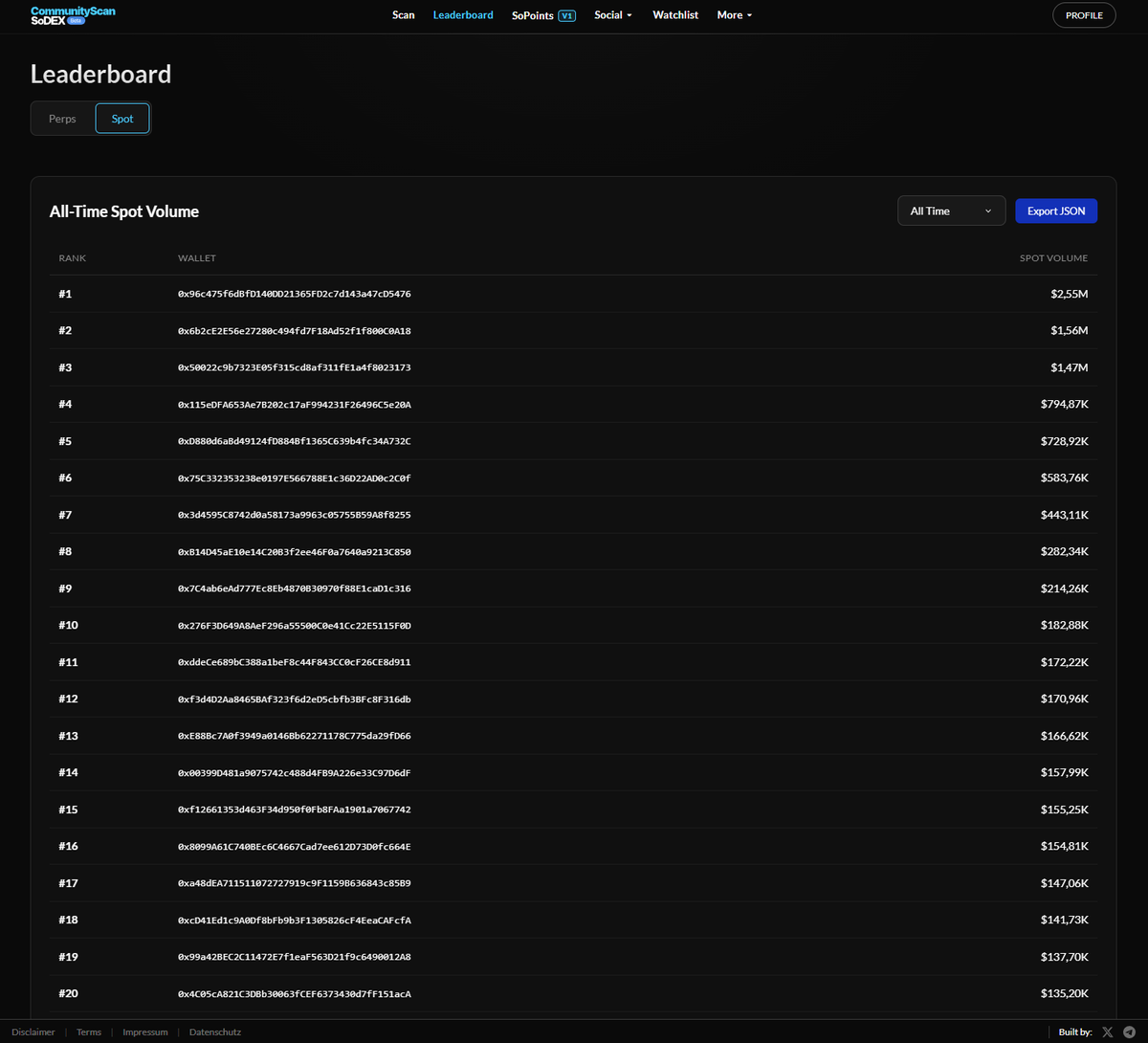Open the Impressum page link
Image resolution: width=1148 pixels, height=1043 pixels.
click(144, 1032)
